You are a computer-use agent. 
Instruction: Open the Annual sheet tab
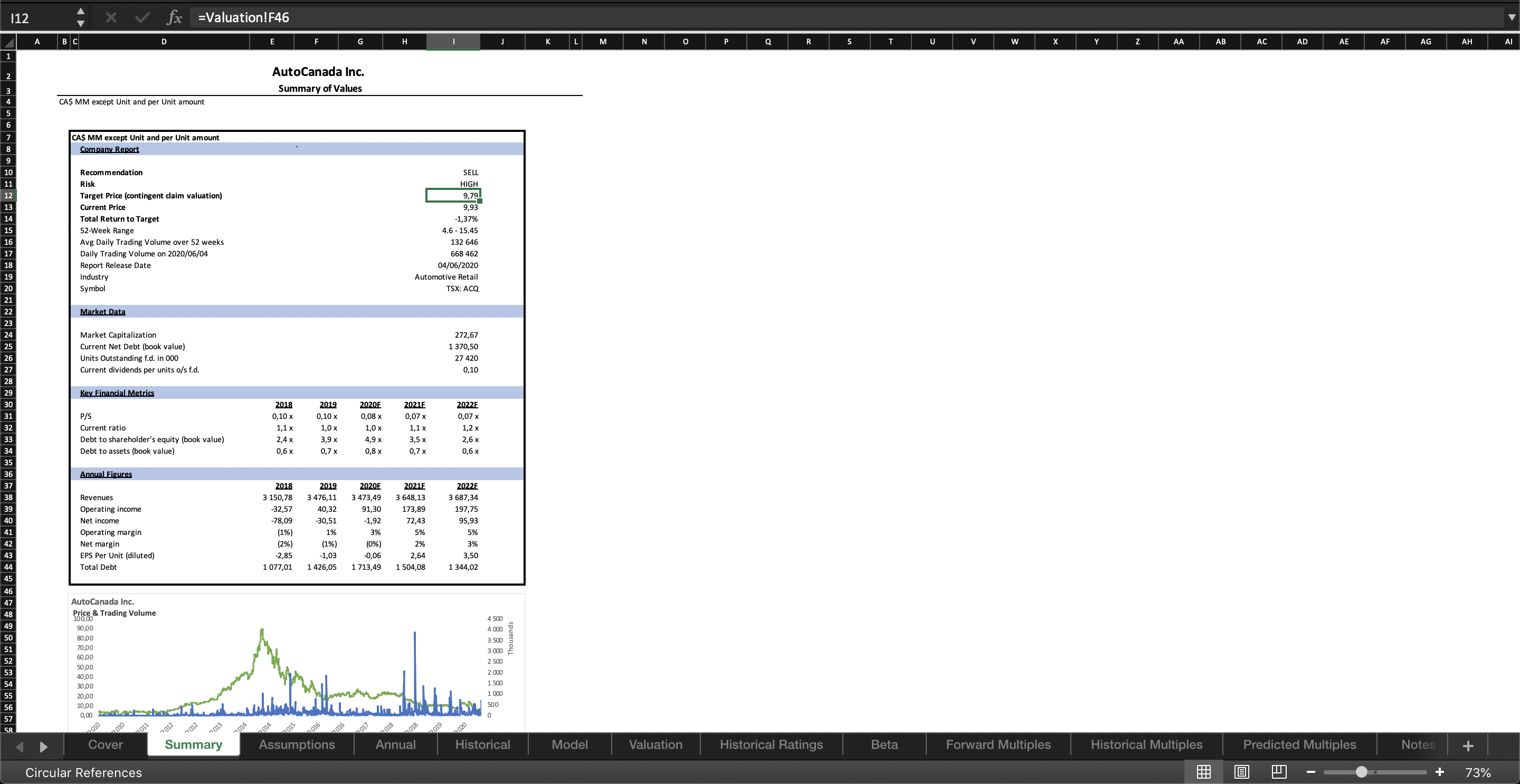point(396,744)
